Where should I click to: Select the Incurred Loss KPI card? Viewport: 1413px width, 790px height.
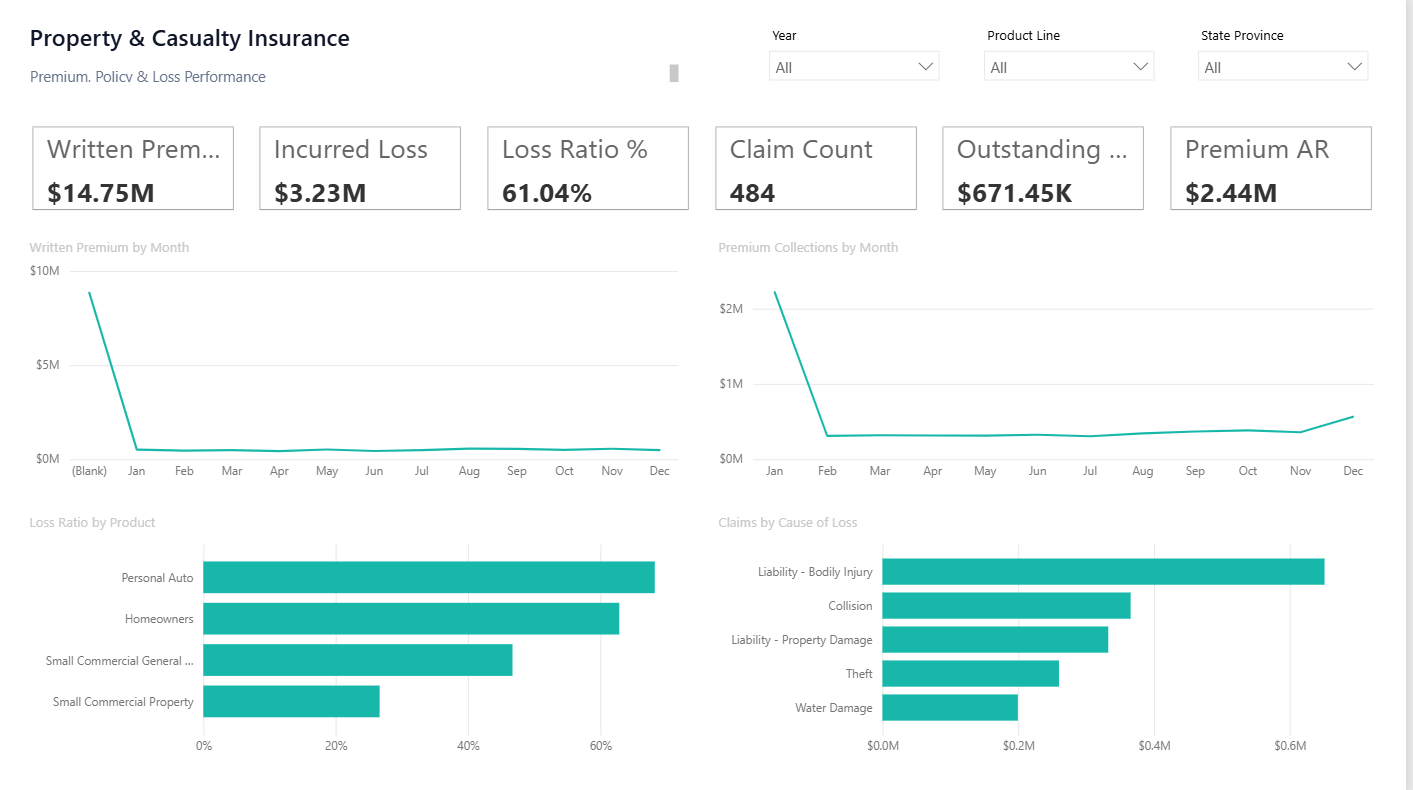pyautogui.click(x=360, y=168)
